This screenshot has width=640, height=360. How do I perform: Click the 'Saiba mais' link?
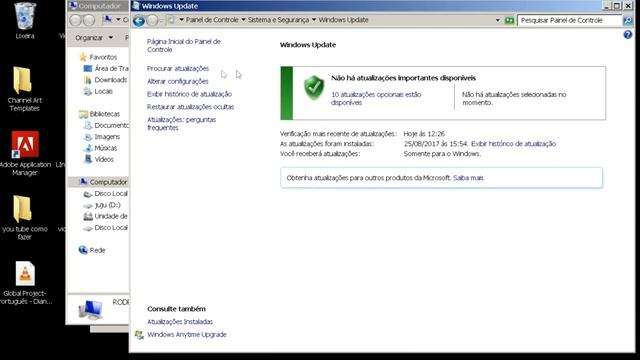[x=468, y=178]
